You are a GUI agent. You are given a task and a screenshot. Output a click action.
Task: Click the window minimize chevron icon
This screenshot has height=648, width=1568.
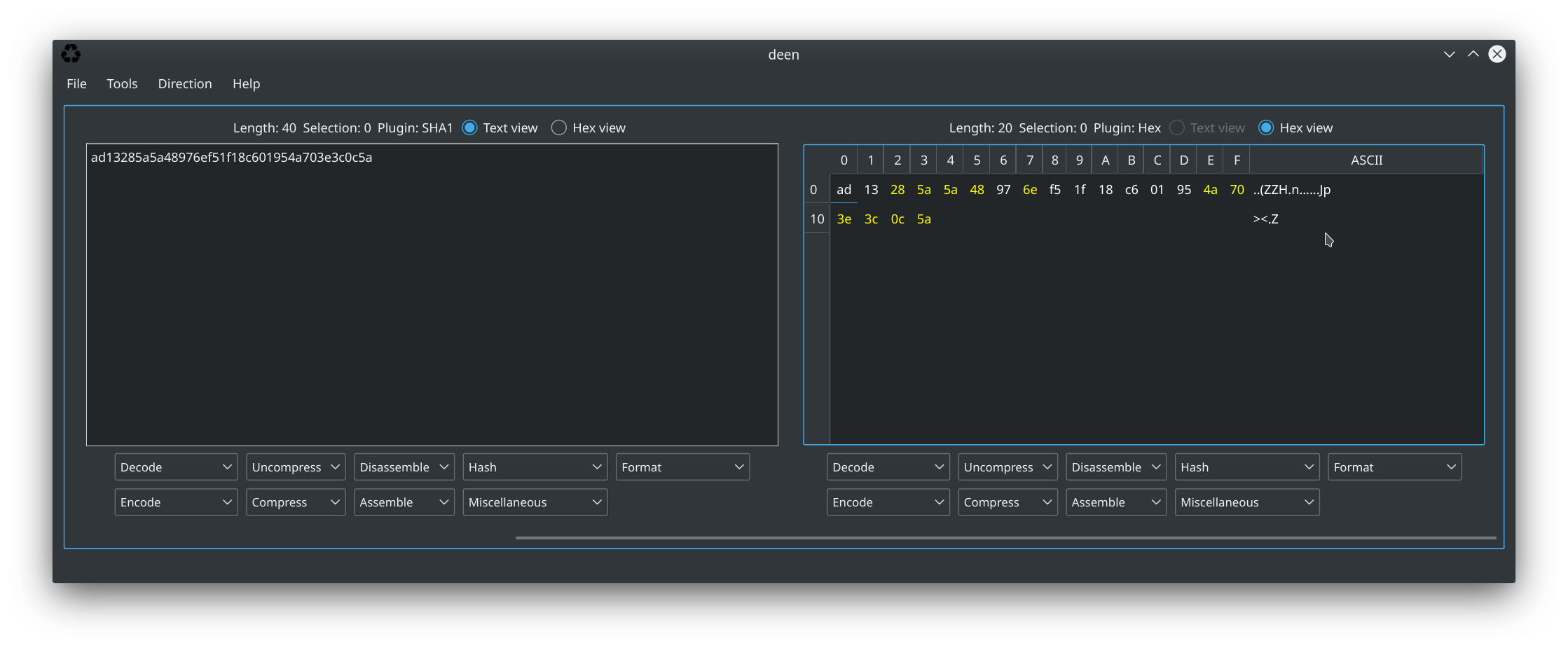pos(1449,54)
